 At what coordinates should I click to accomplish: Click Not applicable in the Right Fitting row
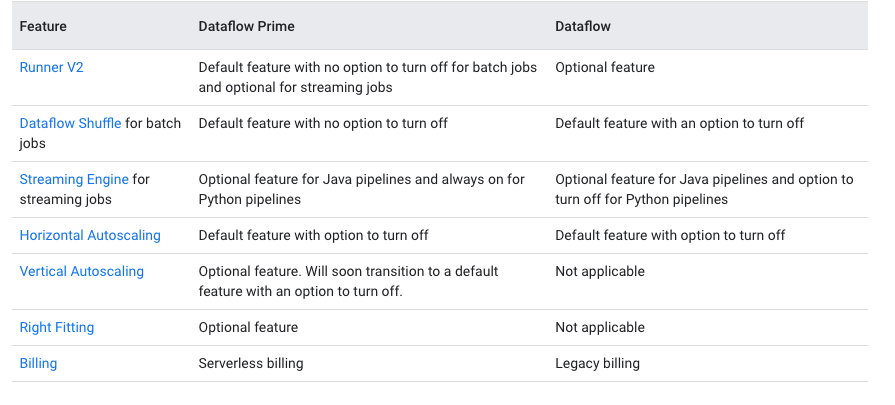[600, 327]
